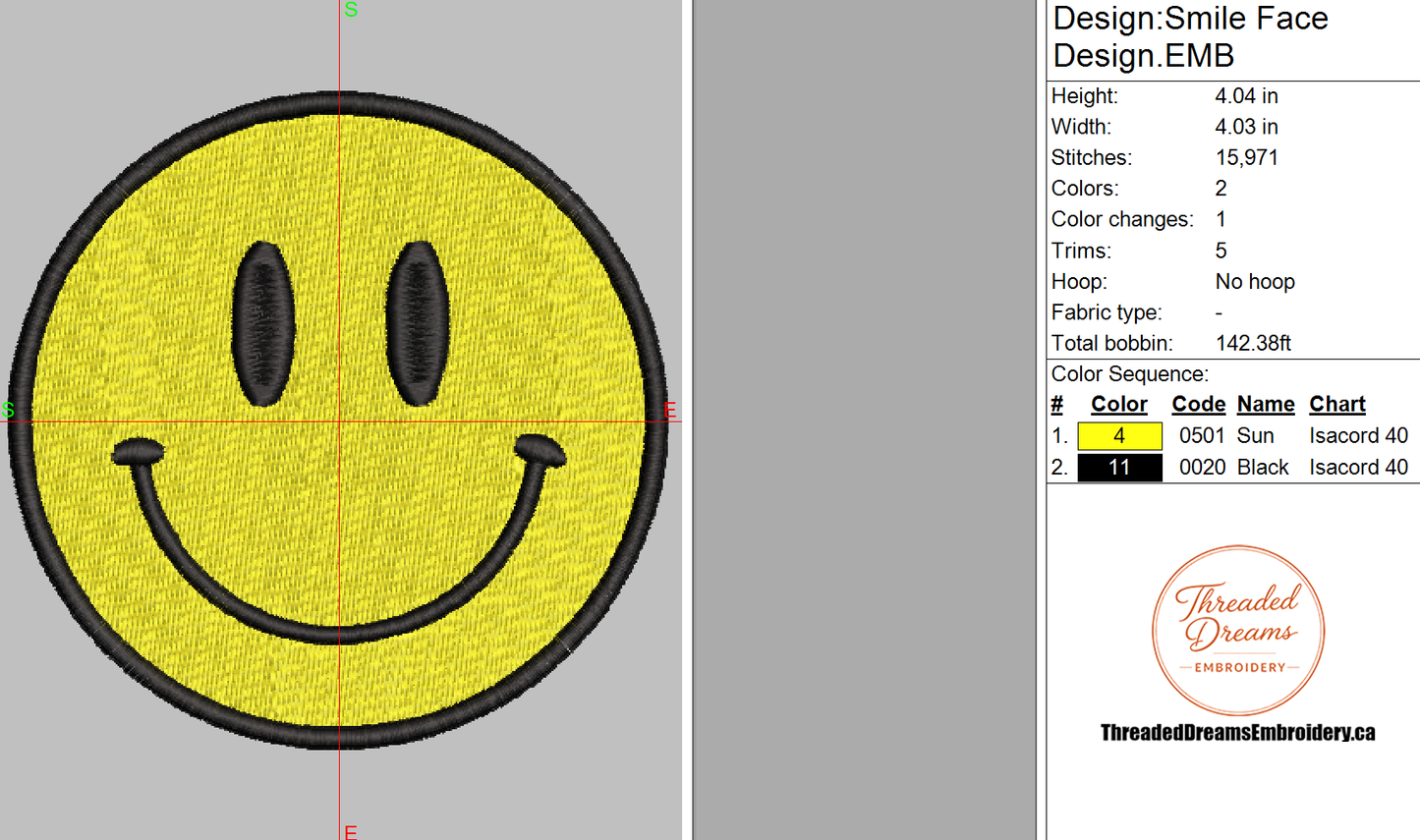Click the yellow color swatch numbered 4
The image size is (1420, 840).
click(1119, 435)
